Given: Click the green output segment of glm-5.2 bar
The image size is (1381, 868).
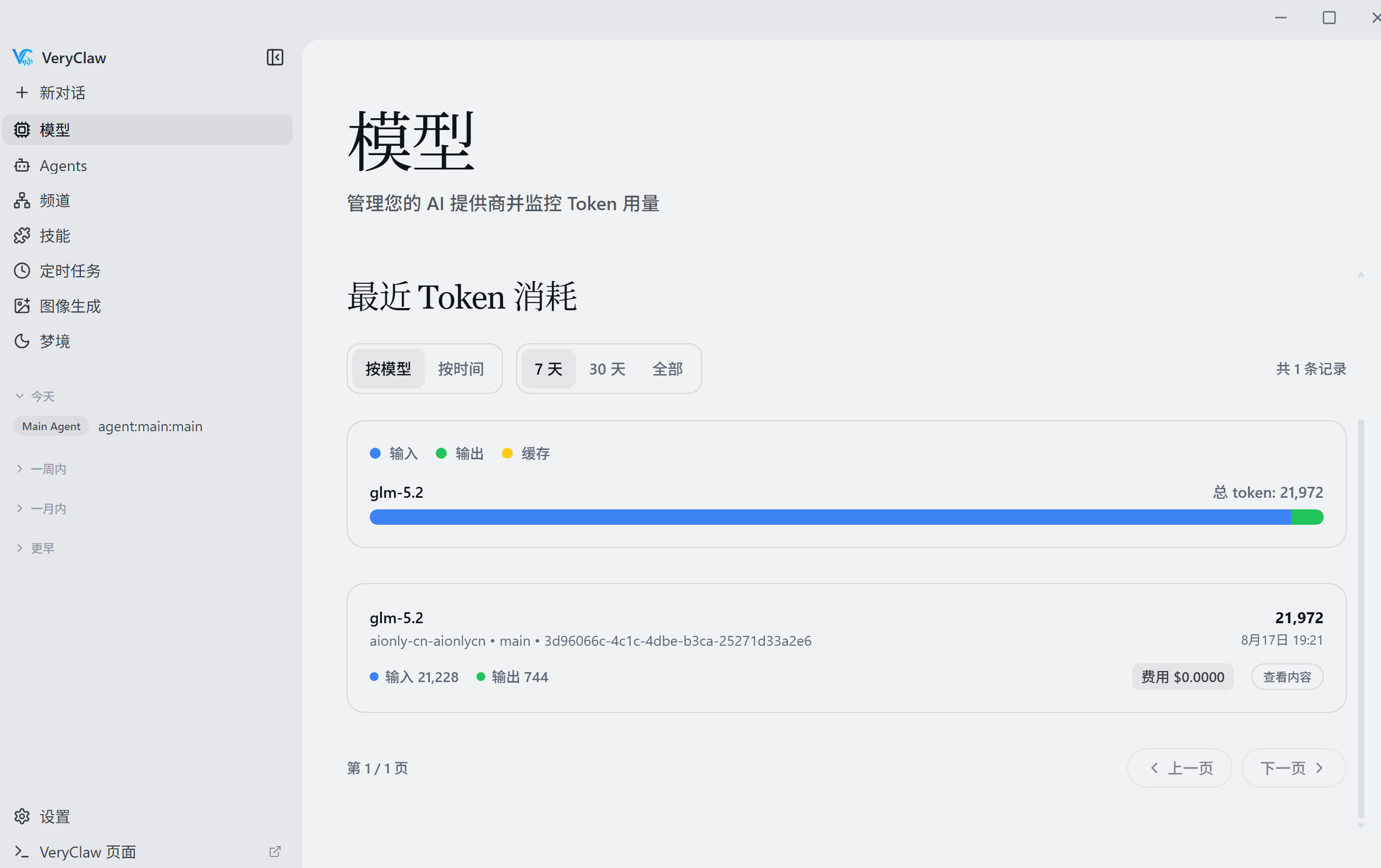Looking at the screenshot, I should point(1307,517).
